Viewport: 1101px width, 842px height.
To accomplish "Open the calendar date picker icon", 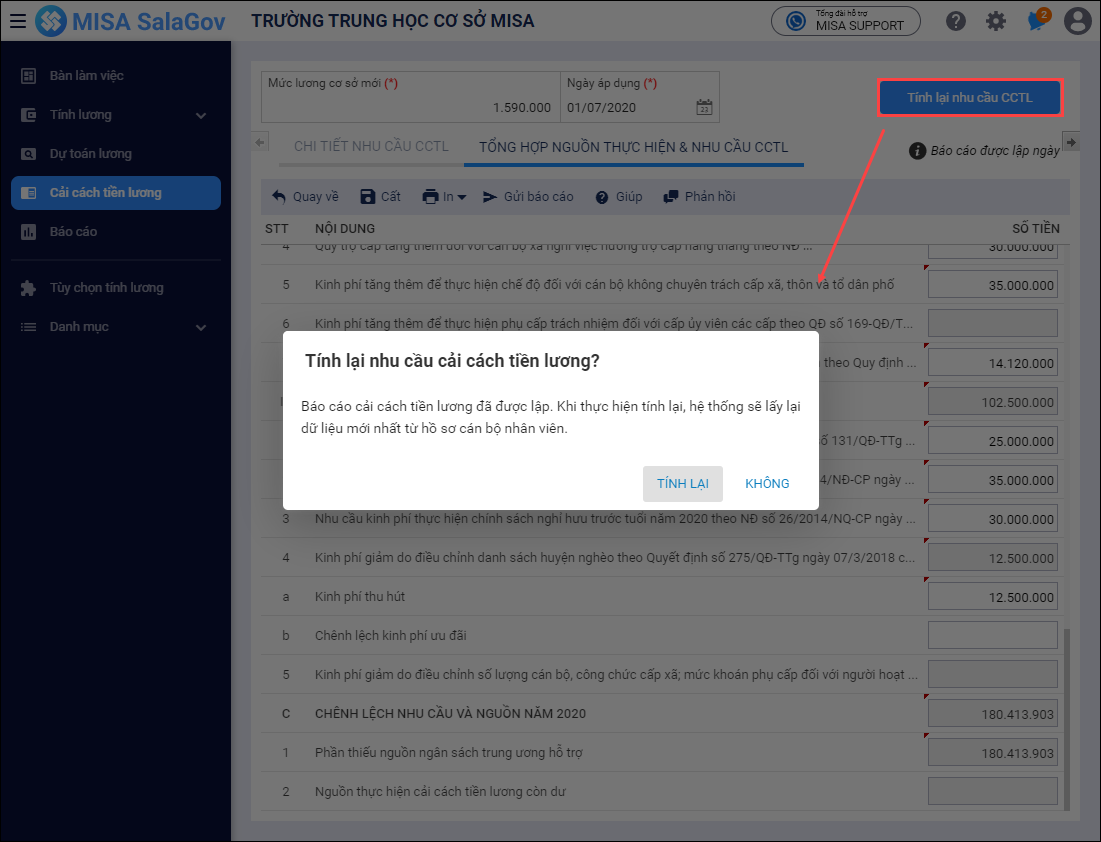I will (704, 107).
